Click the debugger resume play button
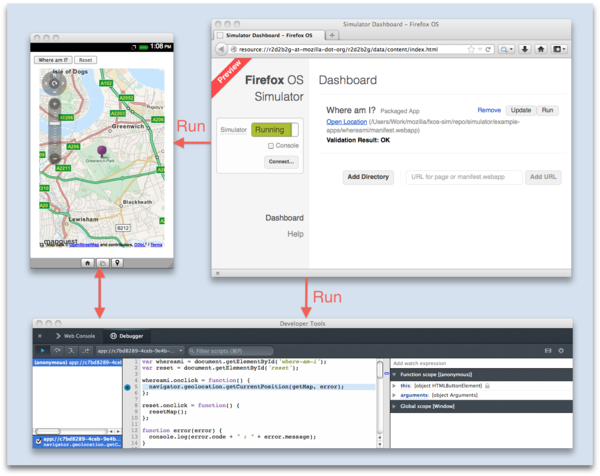Image resolution: width=600 pixels, height=476 pixels. coord(42,350)
